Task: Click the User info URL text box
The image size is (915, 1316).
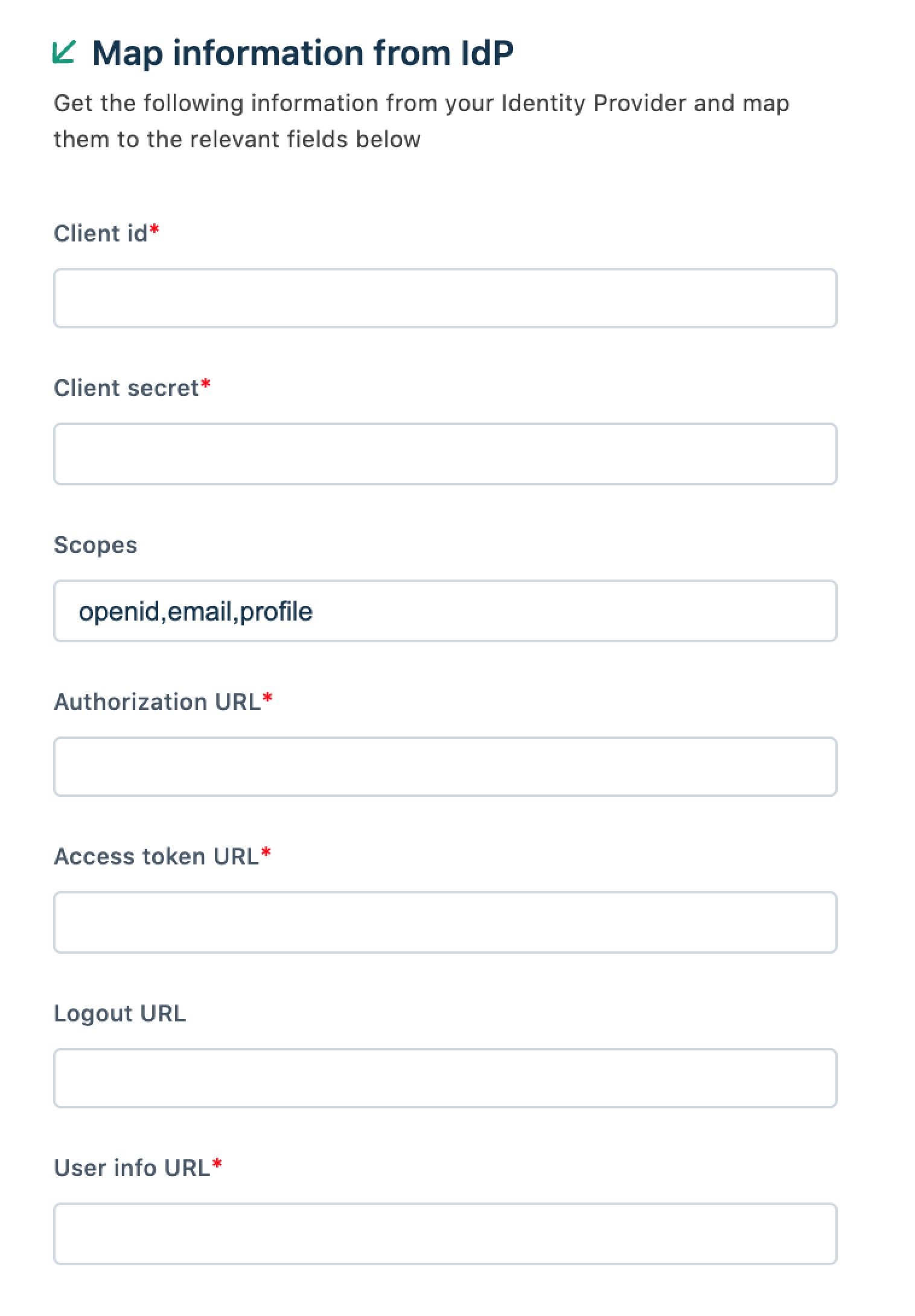Action: [445, 1234]
